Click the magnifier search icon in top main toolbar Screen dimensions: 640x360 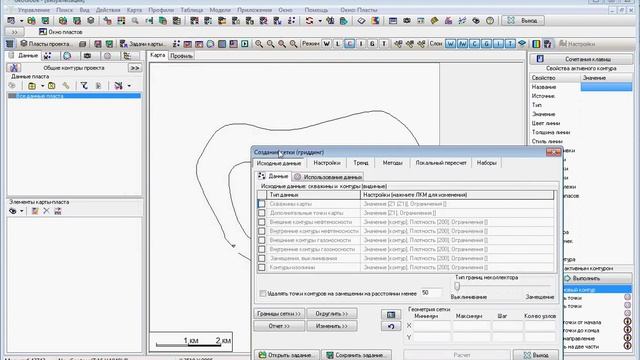135,20
